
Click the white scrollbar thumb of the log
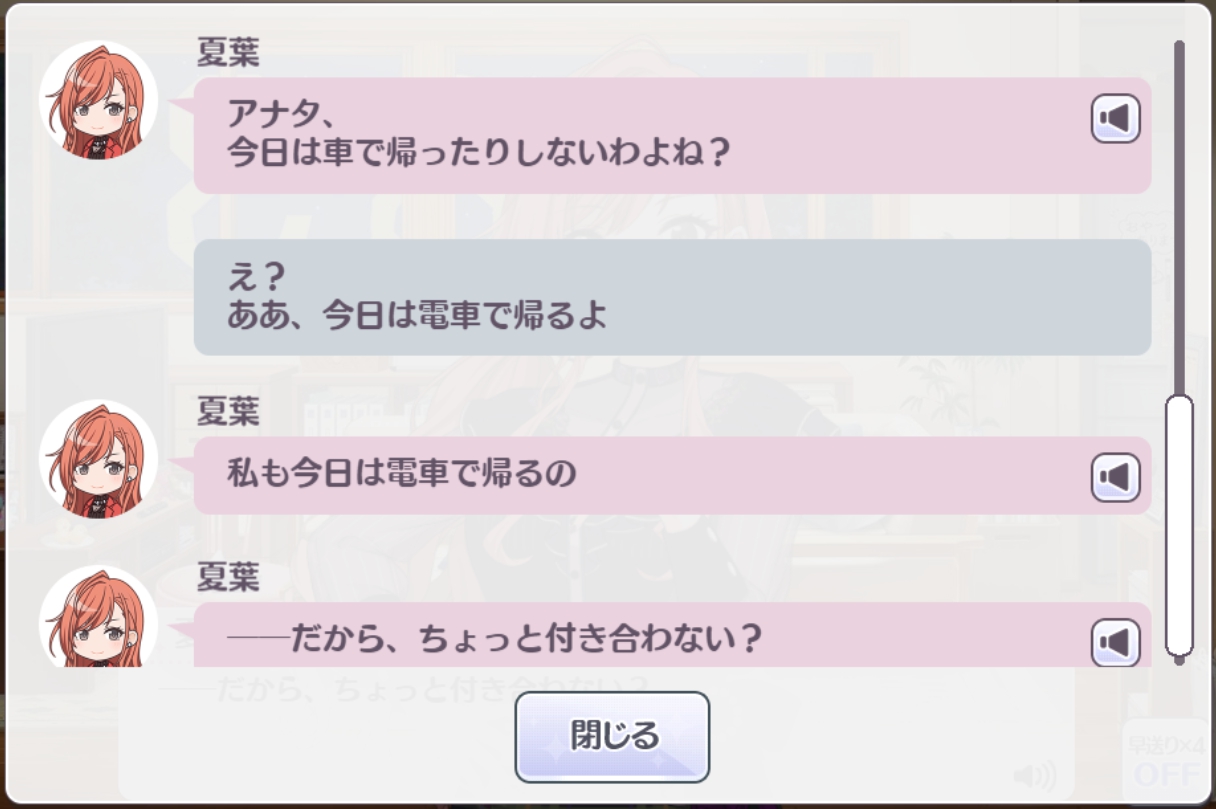(x=1180, y=525)
